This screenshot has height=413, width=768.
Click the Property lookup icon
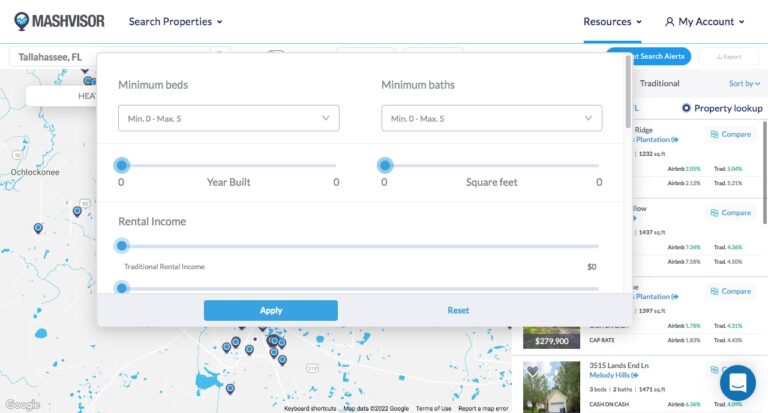coord(686,108)
